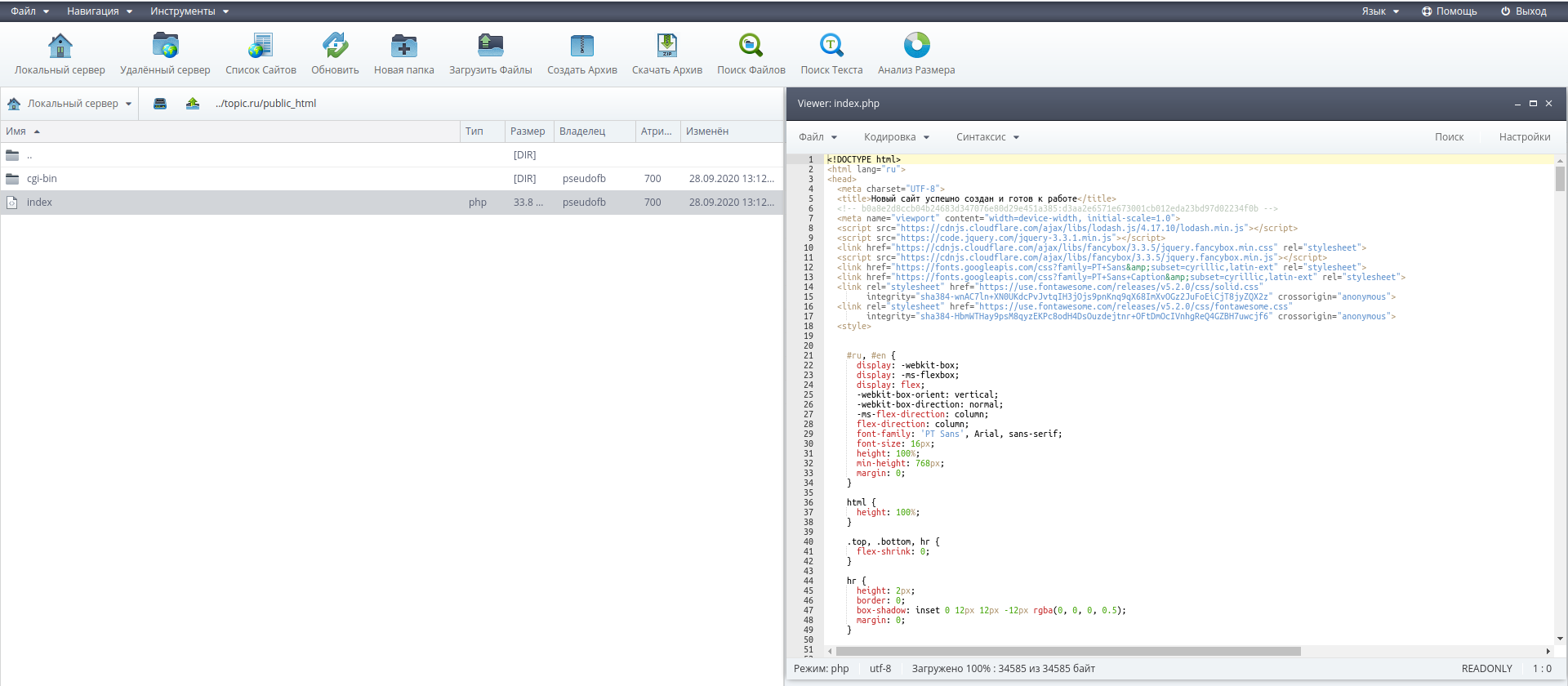Select the cgi-bin folder row

pos(42,179)
